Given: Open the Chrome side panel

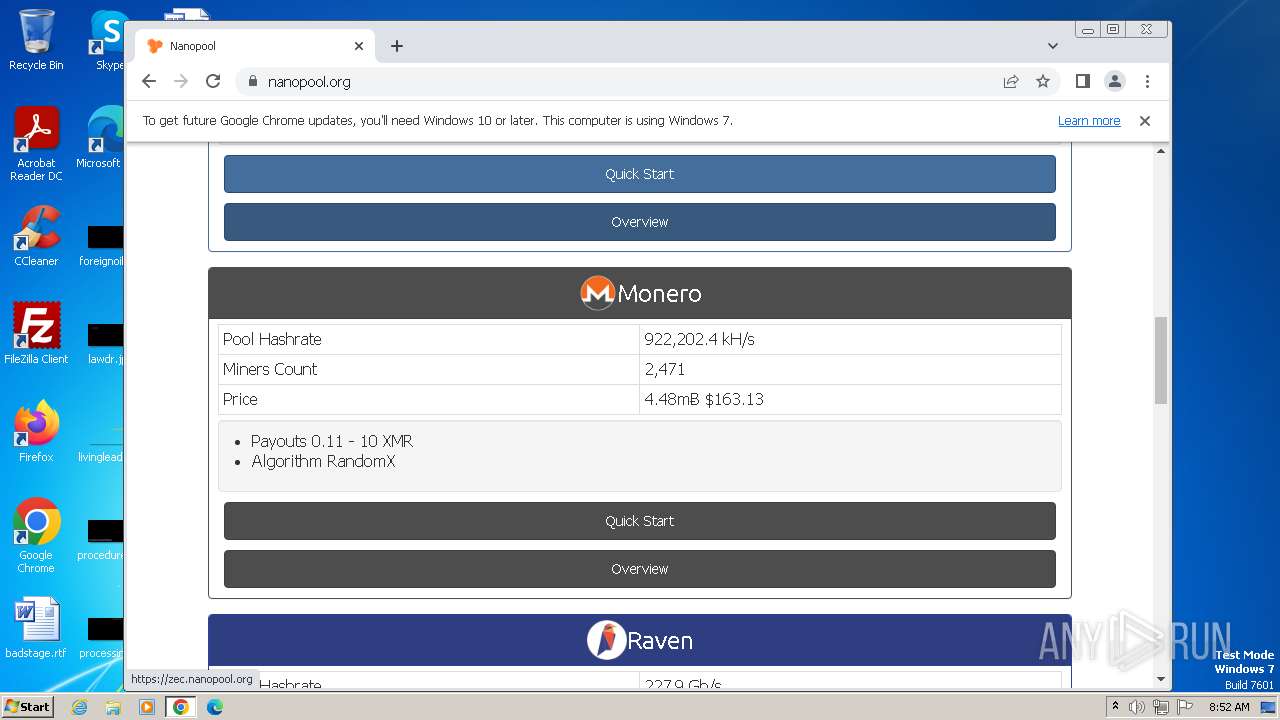Looking at the screenshot, I should click(1083, 82).
